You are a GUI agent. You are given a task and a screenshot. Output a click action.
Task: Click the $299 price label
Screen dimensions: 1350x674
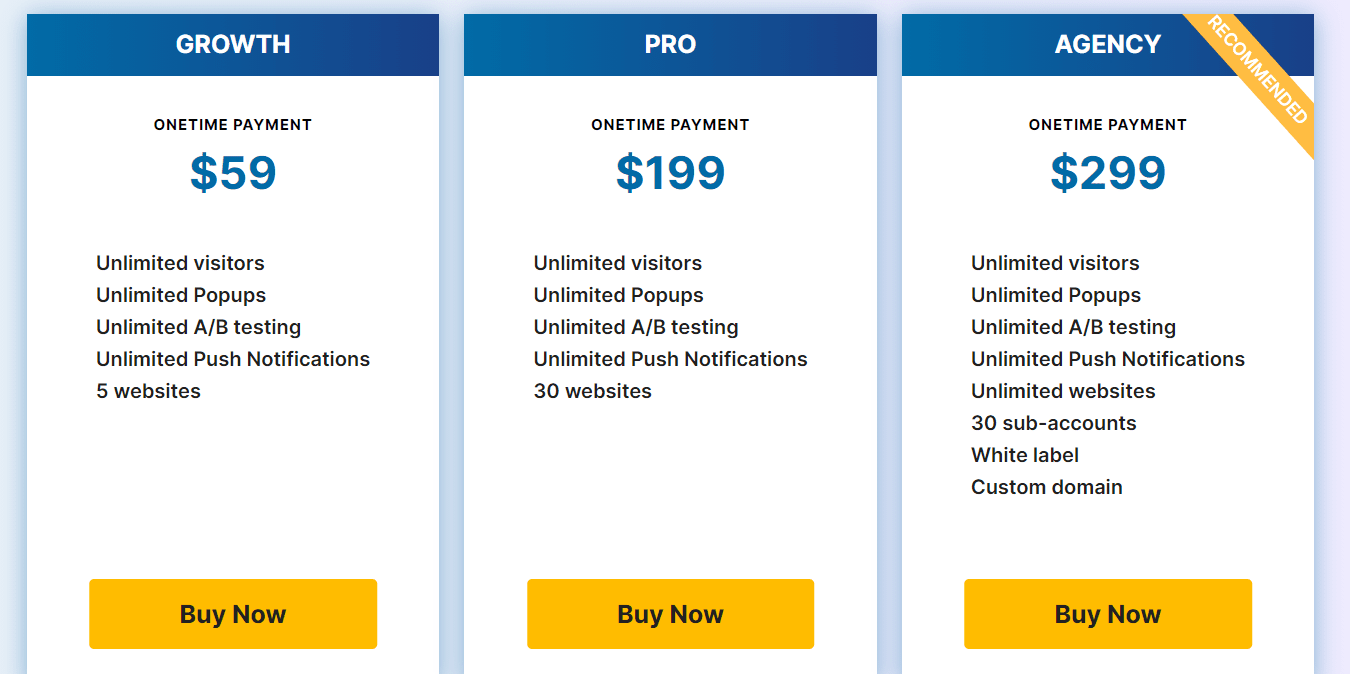point(1107,172)
